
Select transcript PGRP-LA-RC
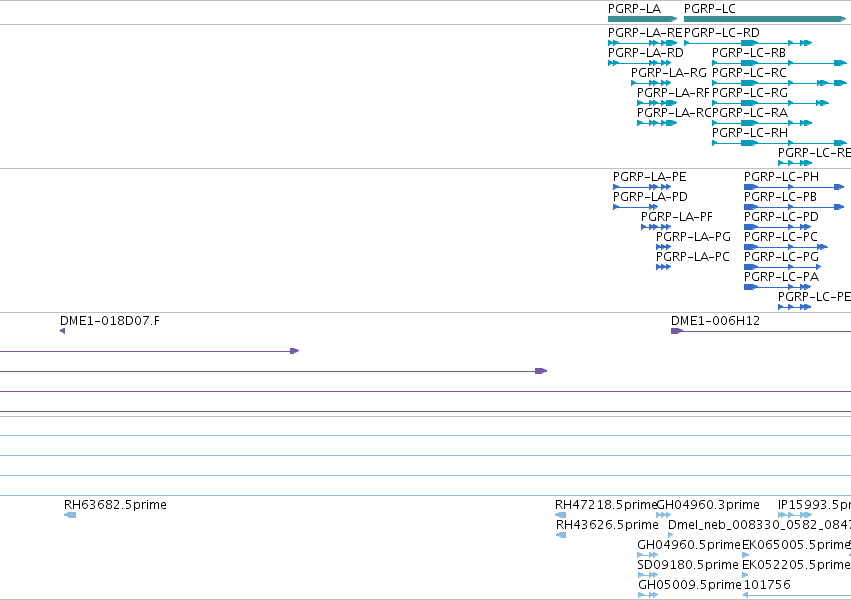click(x=657, y=123)
